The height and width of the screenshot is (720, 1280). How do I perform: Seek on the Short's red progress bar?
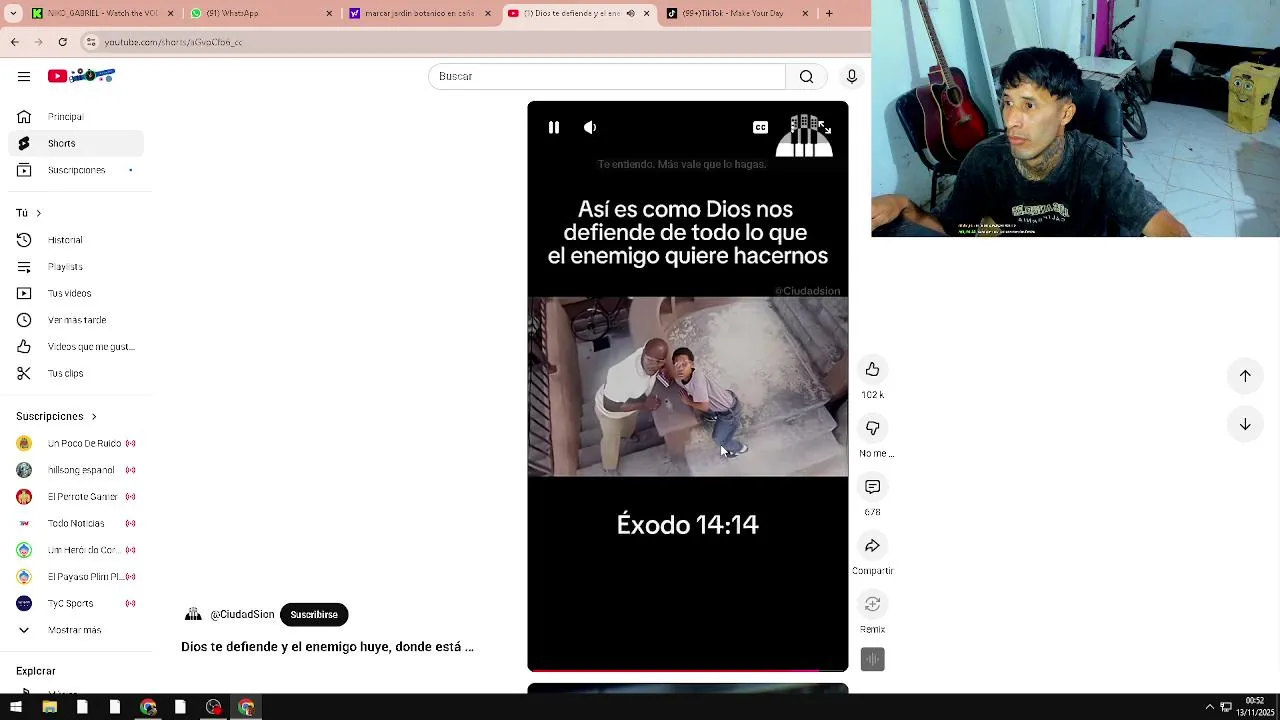click(688, 669)
